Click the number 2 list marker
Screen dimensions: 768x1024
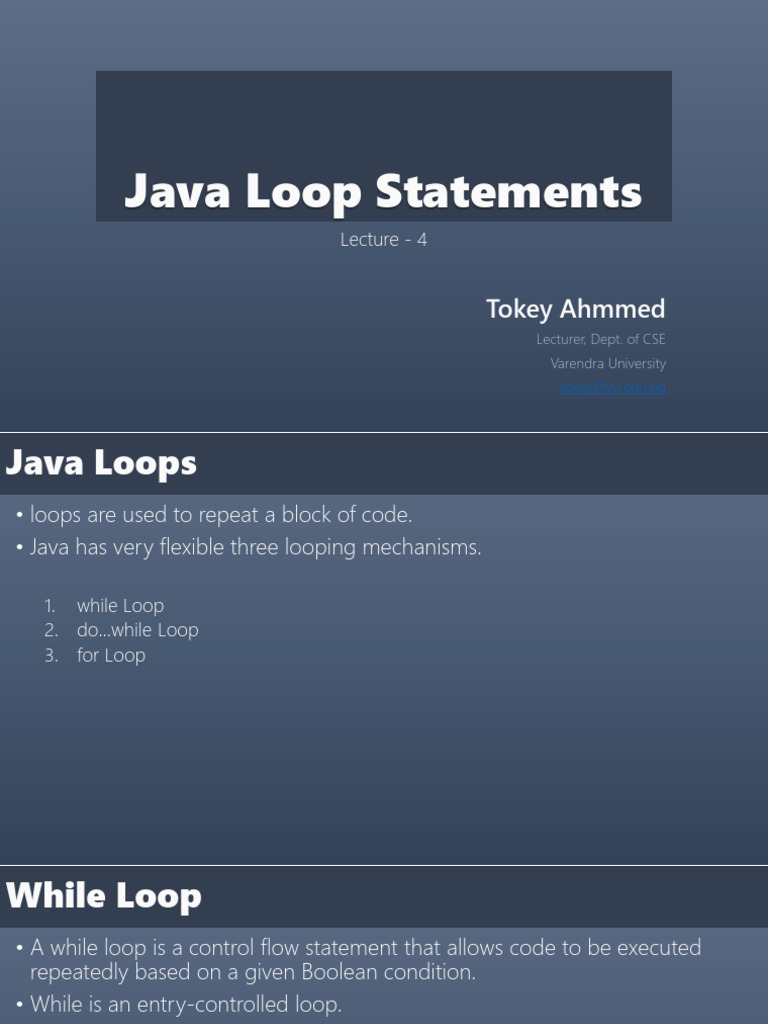pyautogui.click(x=51, y=630)
